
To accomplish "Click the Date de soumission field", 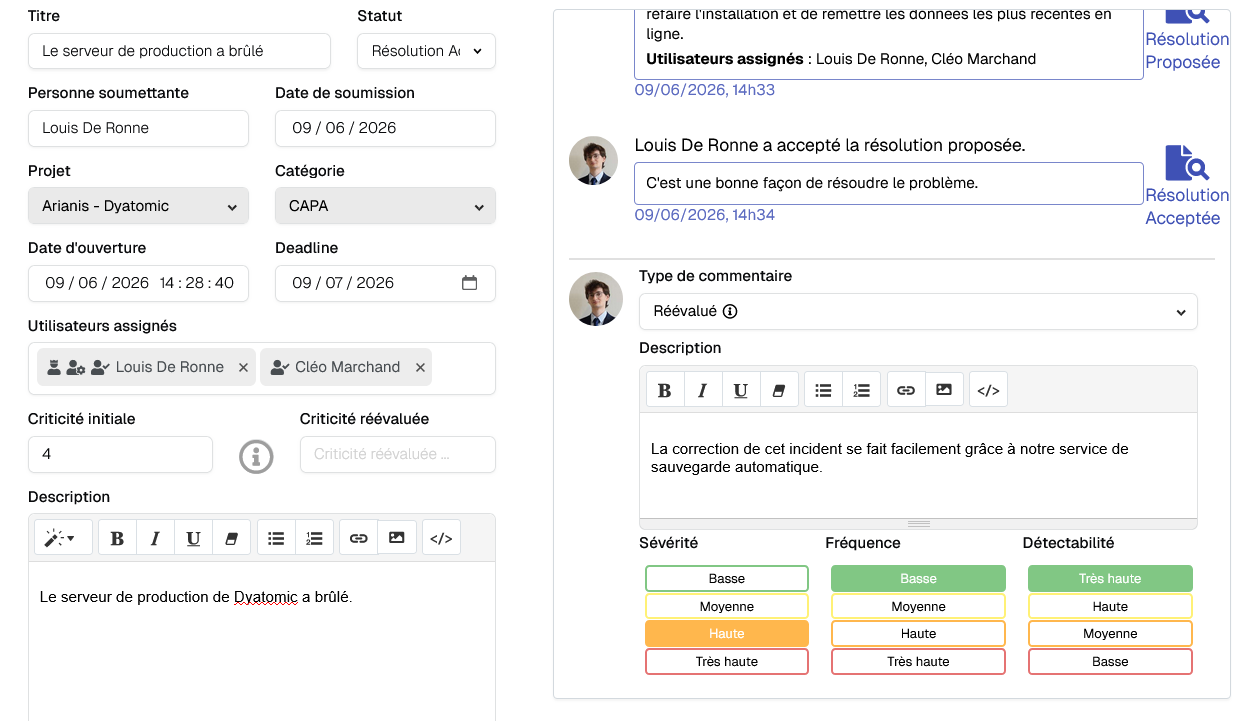I will [385, 128].
